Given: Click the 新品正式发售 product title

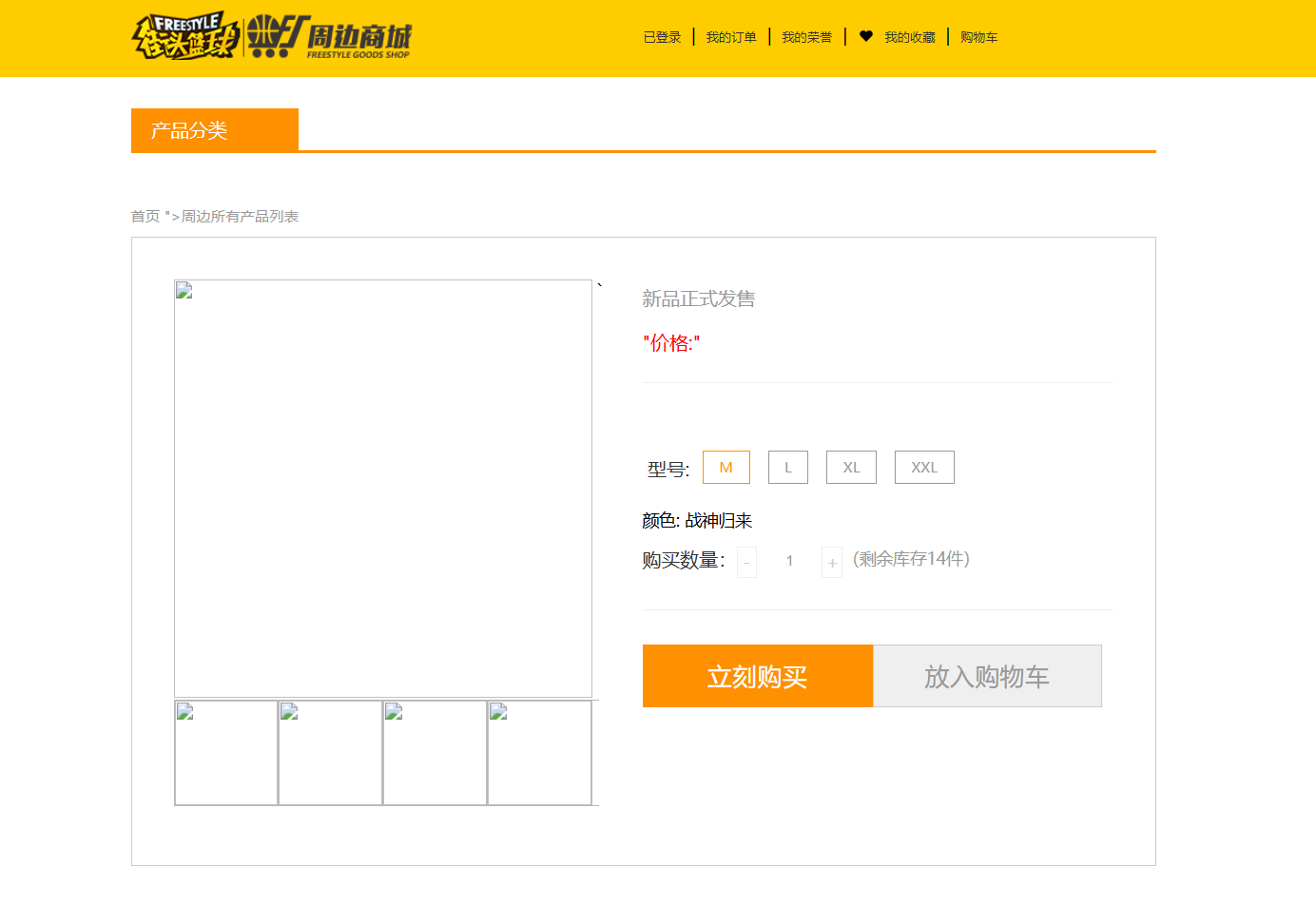Looking at the screenshot, I should coord(699,299).
